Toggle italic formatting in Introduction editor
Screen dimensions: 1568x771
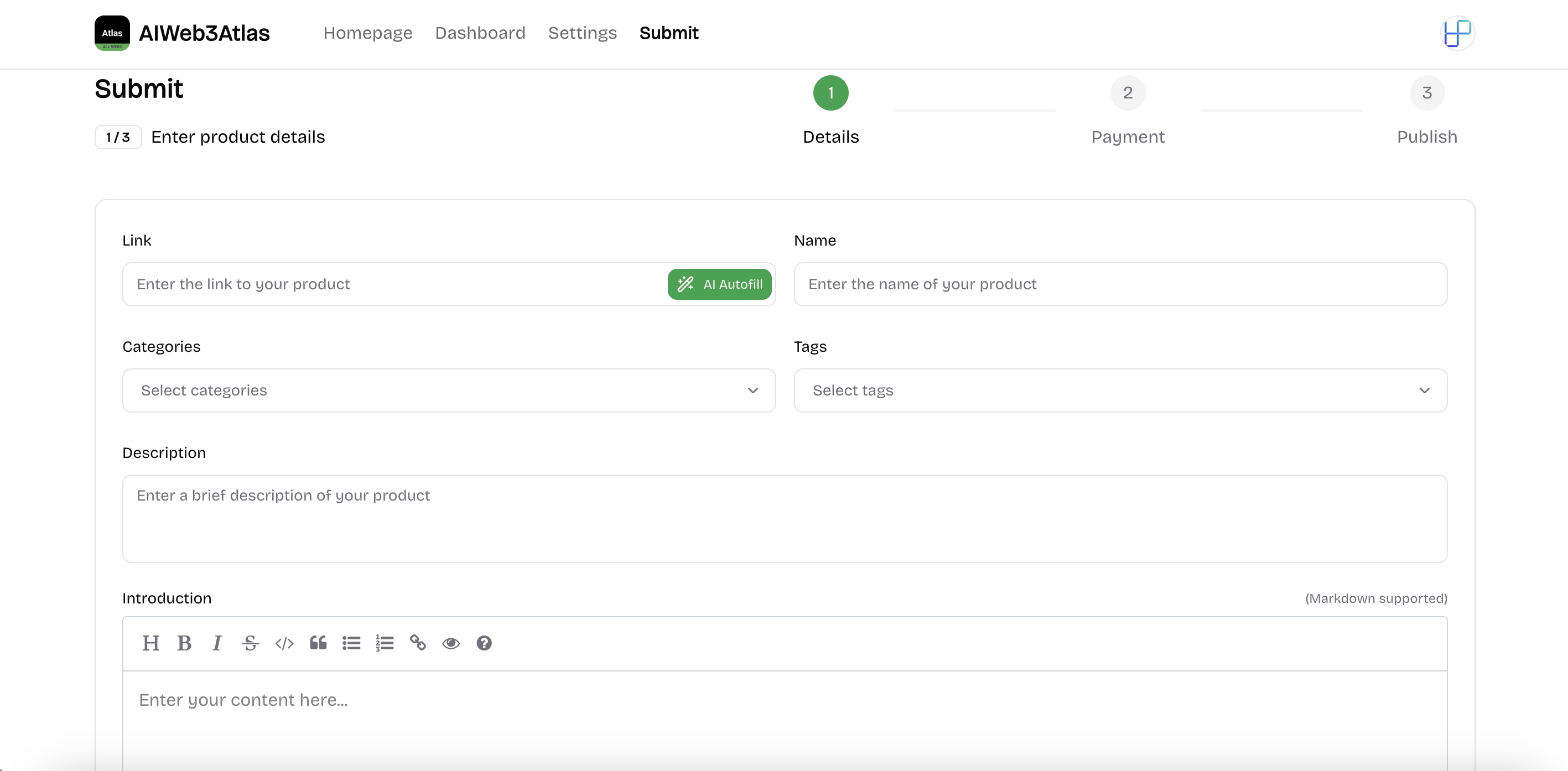click(x=217, y=643)
